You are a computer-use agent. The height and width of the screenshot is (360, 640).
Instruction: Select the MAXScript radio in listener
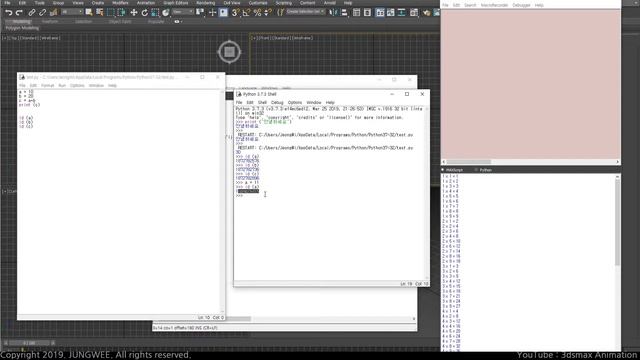(x=452, y=170)
